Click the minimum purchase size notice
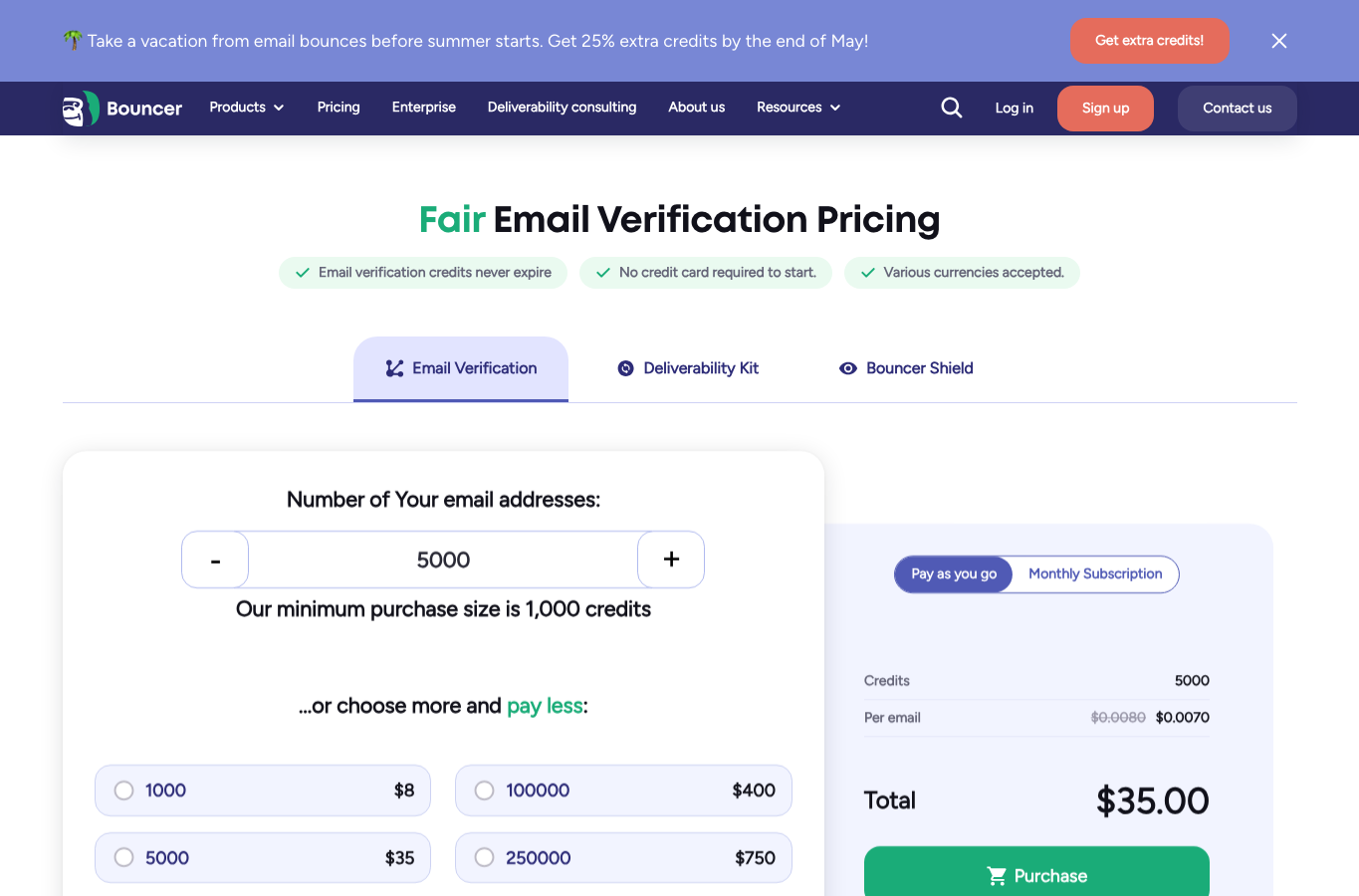This screenshot has height=896, width=1359. [x=443, y=609]
